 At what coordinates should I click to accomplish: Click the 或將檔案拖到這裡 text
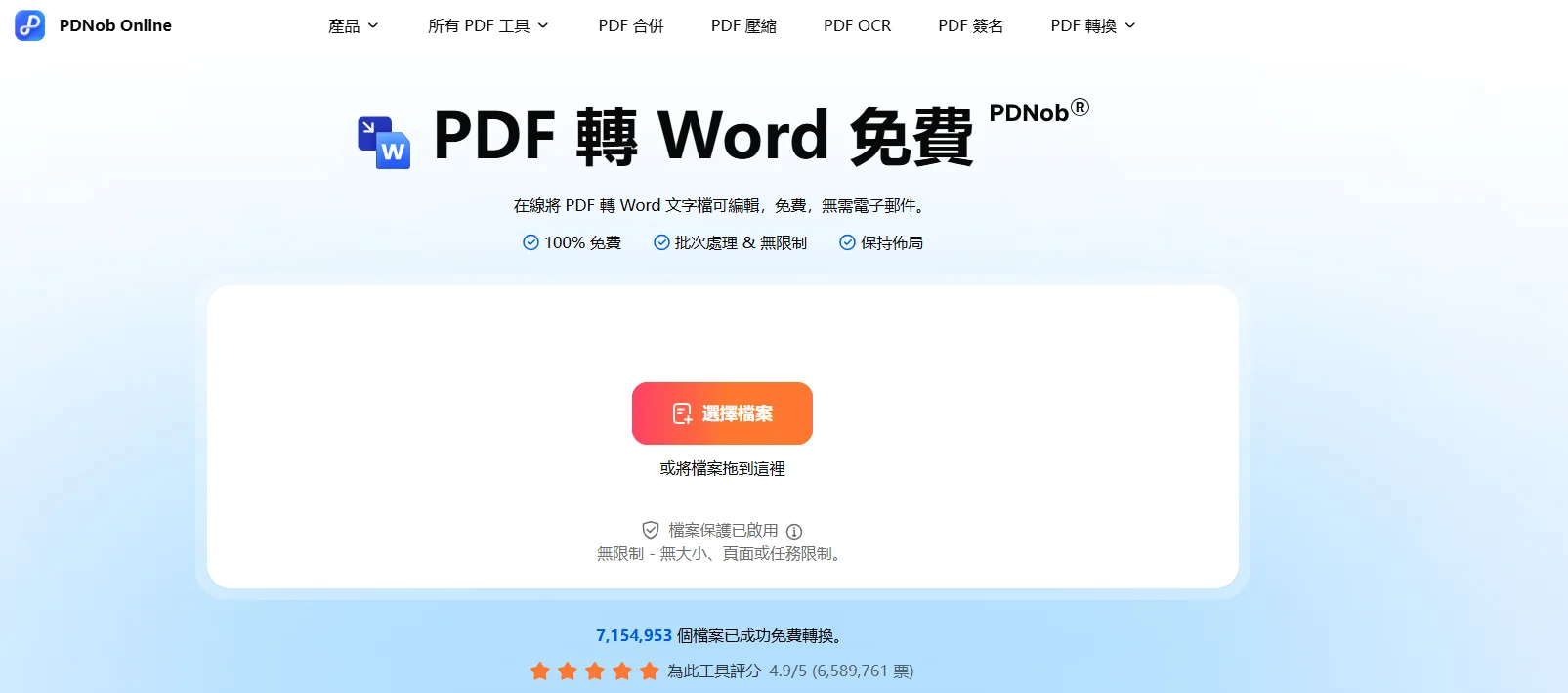[x=722, y=469]
